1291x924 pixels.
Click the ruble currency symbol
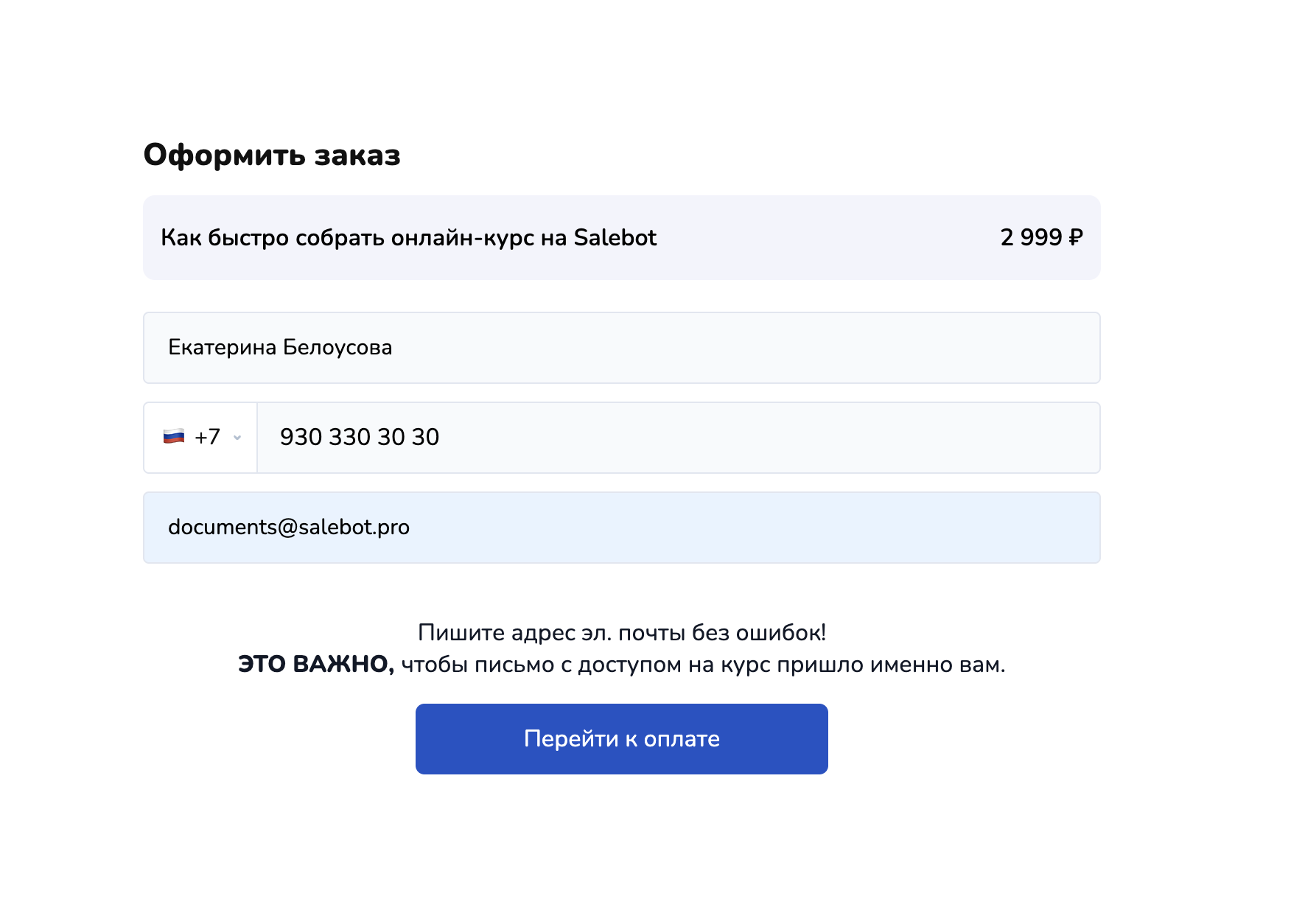[1076, 237]
